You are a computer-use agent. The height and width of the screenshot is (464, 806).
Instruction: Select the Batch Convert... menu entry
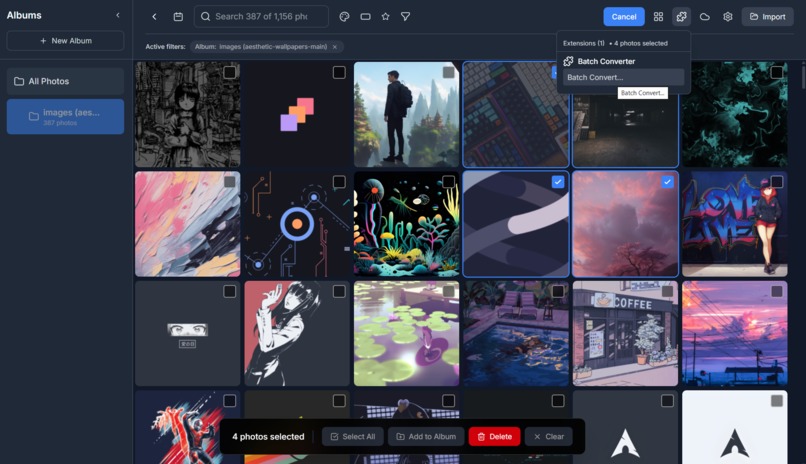[623, 77]
